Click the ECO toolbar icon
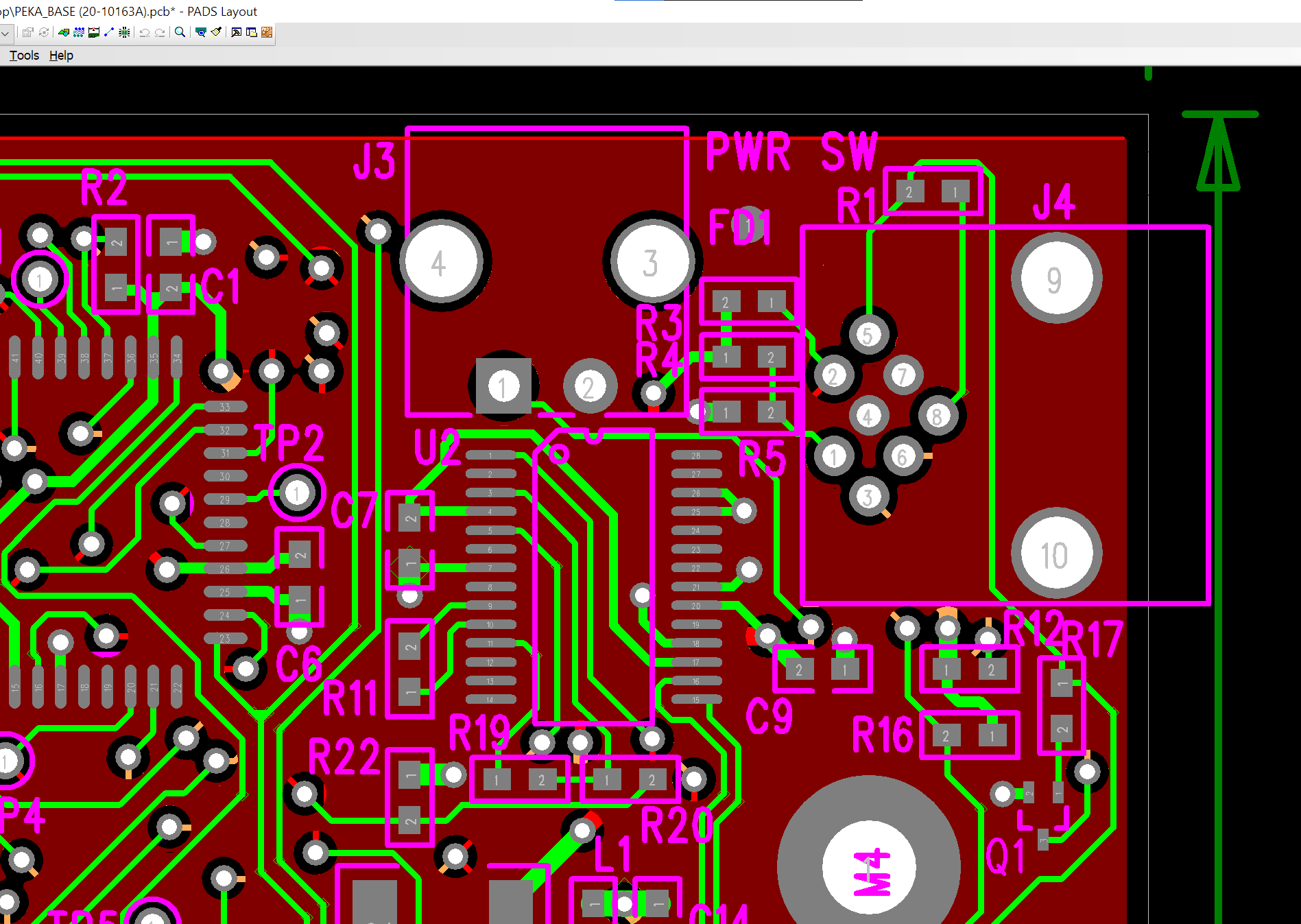Screen dimensions: 1301x924 (109, 32)
